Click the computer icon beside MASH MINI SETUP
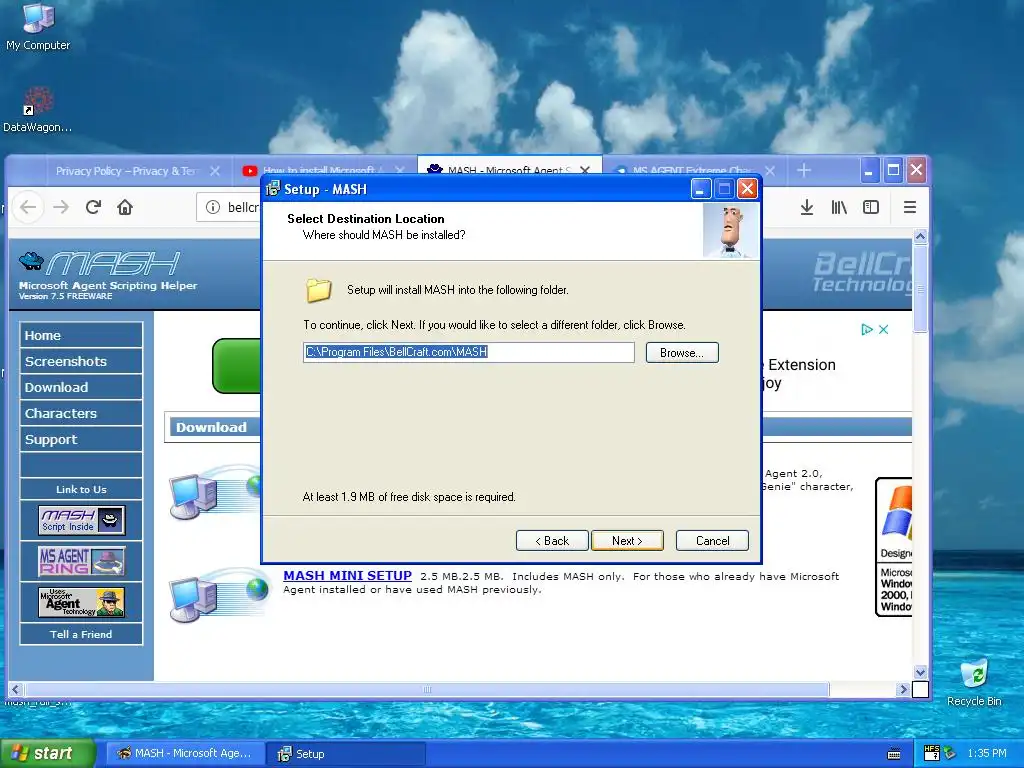Image resolution: width=1024 pixels, height=768 pixels. tap(219, 596)
